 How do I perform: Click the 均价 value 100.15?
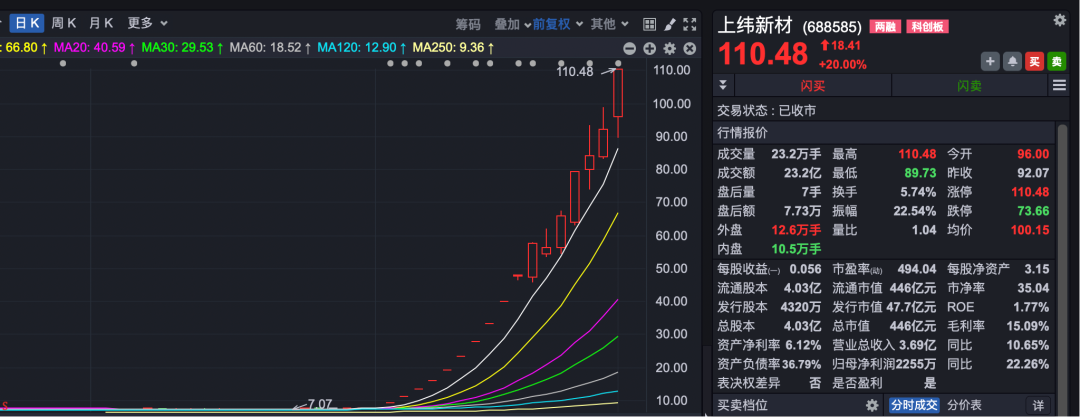click(1030, 230)
